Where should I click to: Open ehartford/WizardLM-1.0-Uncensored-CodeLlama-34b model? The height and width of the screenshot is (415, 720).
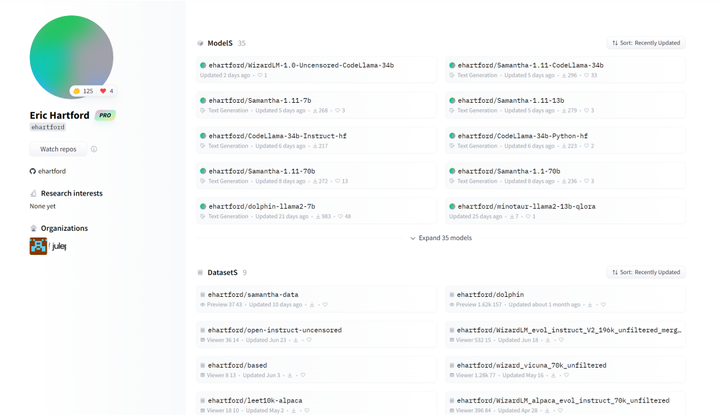pos(316,70)
